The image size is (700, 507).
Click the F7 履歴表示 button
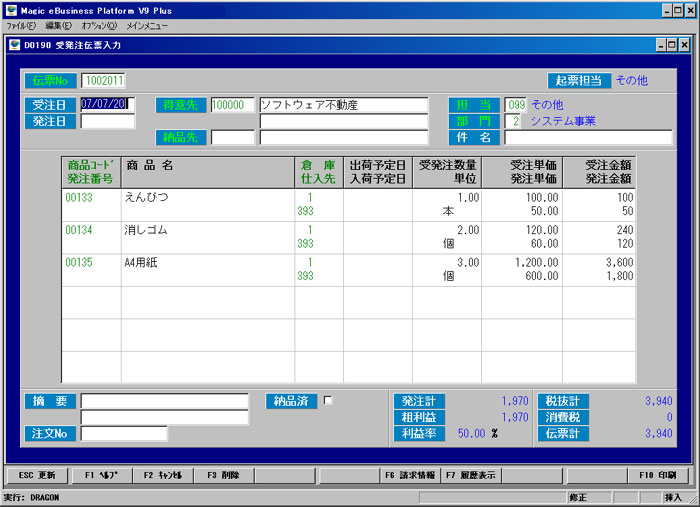471,475
